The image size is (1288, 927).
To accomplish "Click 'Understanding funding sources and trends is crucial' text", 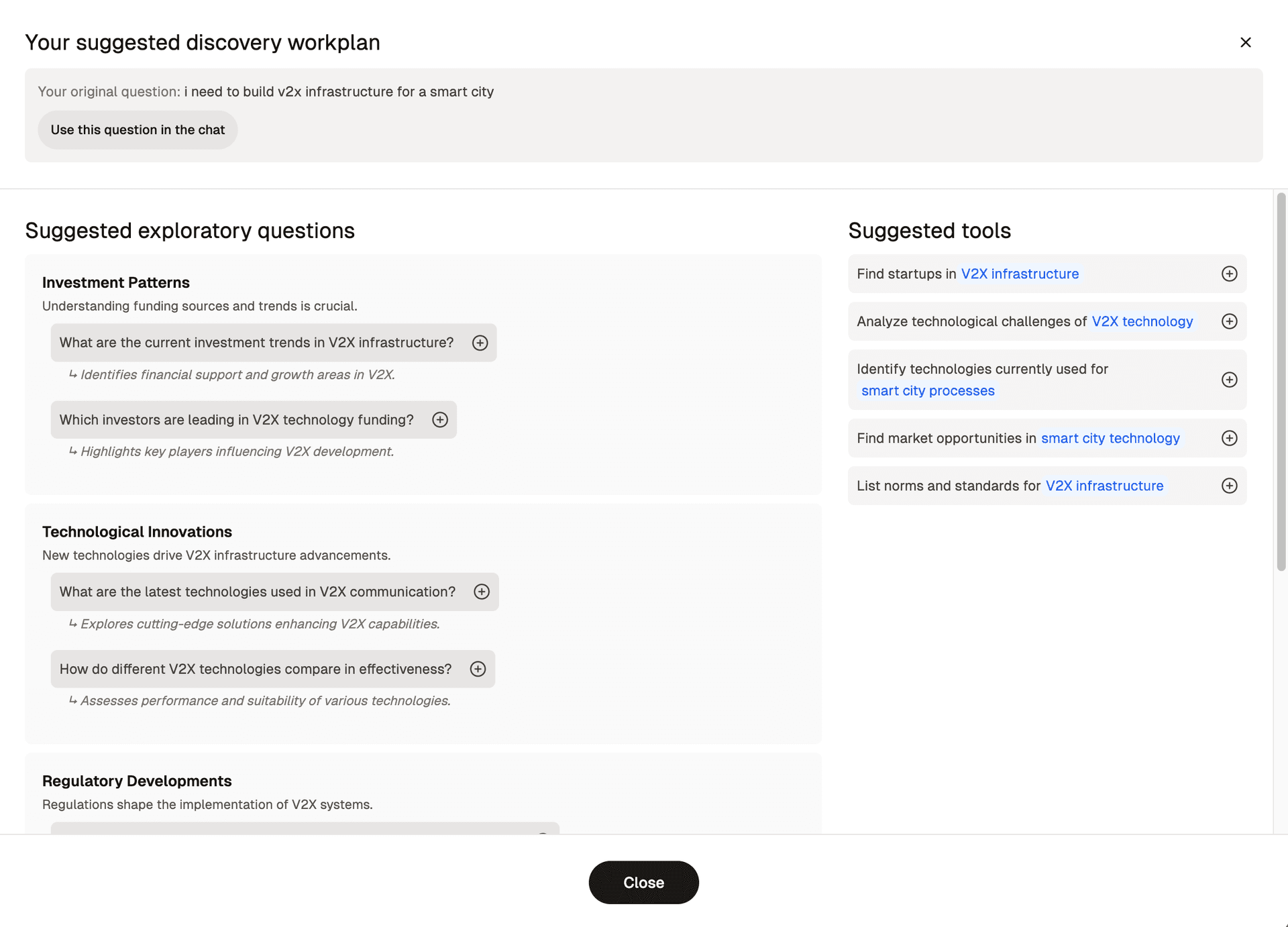I will [x=200, y=306].
